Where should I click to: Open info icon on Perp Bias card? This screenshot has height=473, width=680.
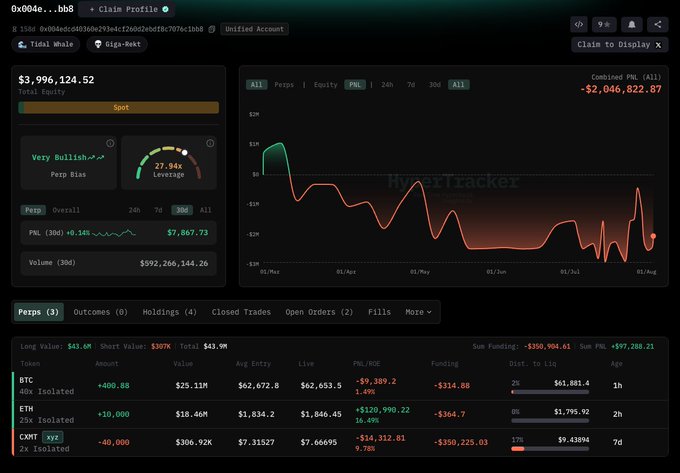pyautogui.click(x=110, y=143)
